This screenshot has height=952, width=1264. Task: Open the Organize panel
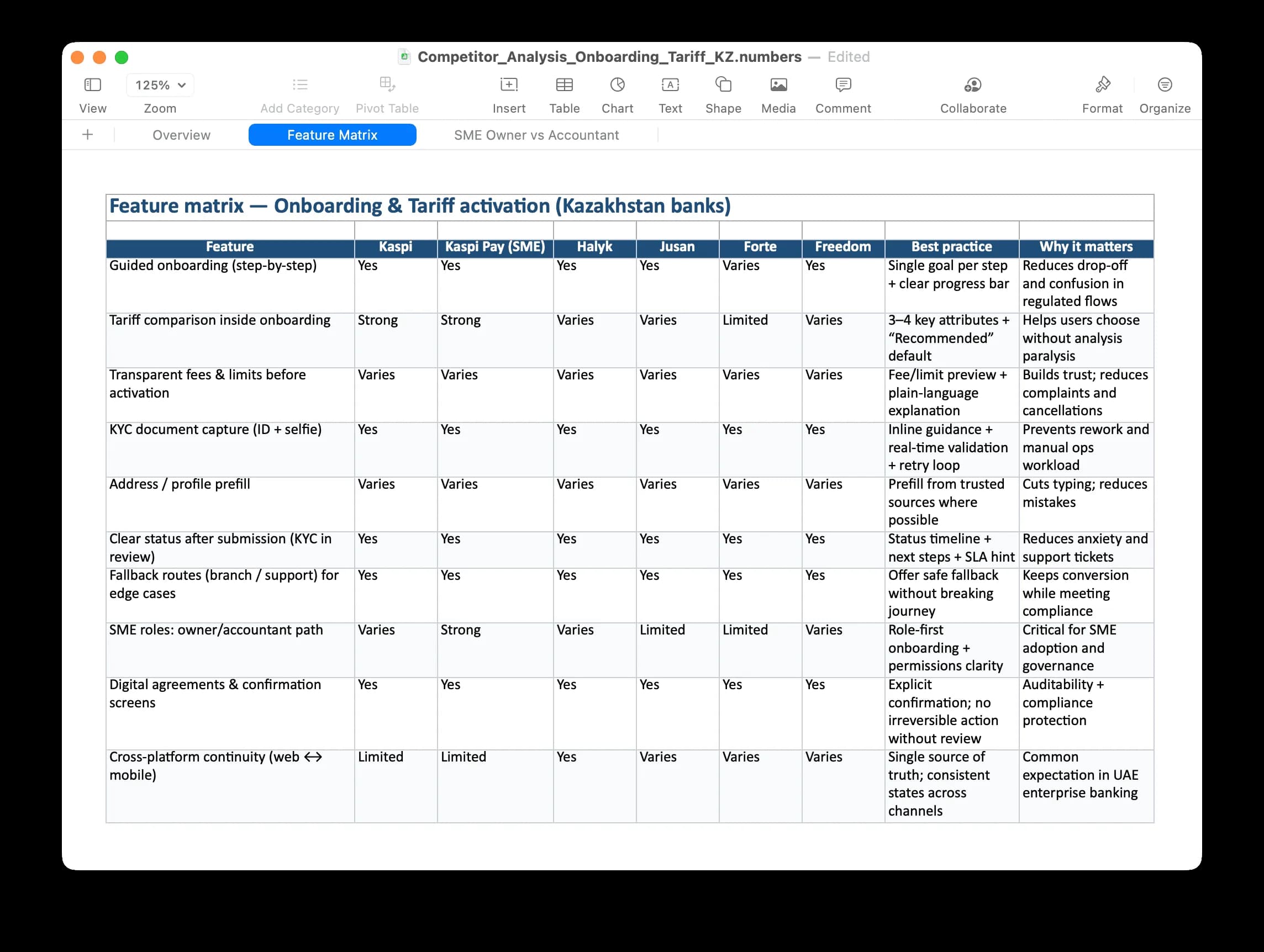(x=1164, y=84)
